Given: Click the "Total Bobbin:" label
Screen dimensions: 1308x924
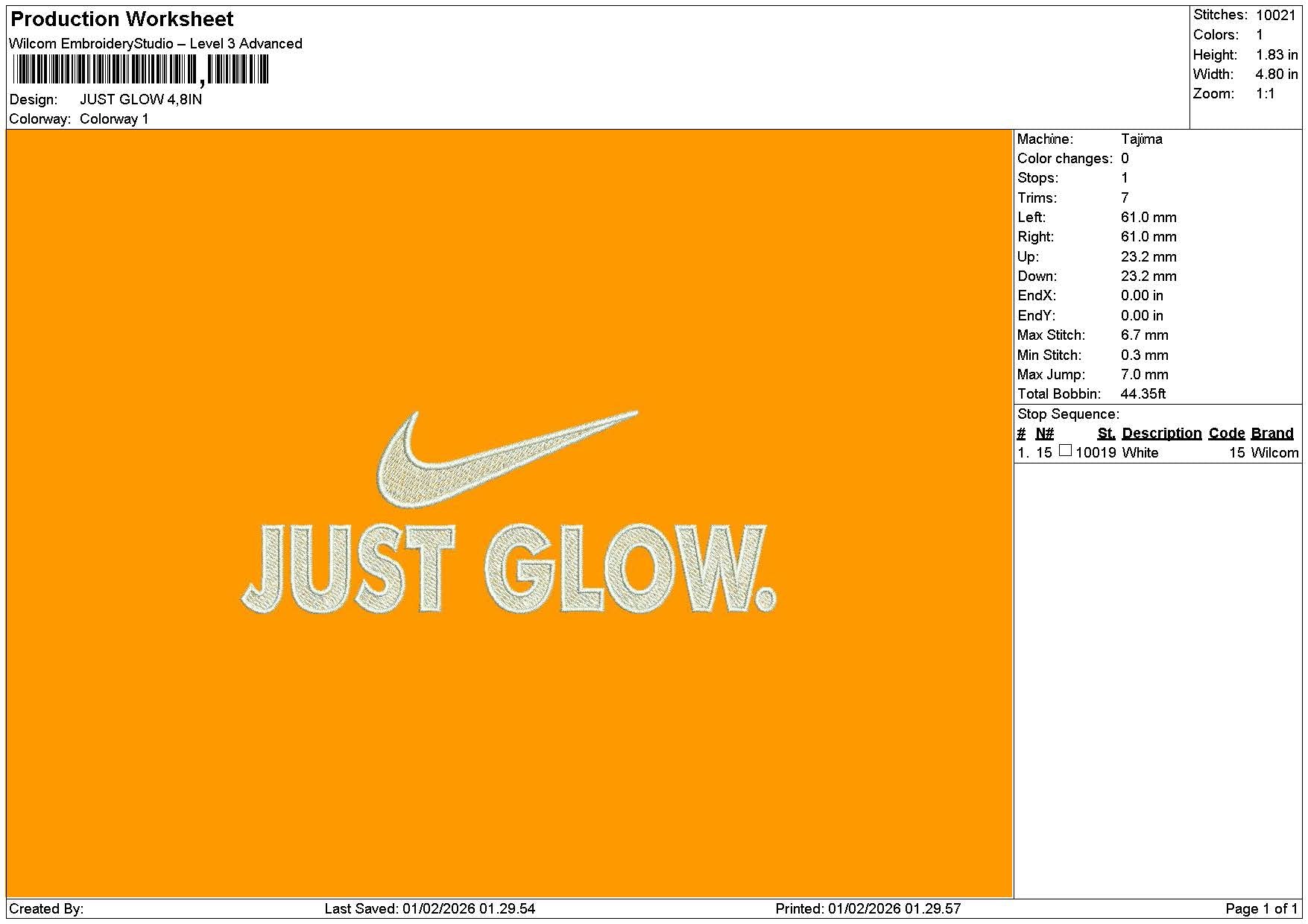Looking at the screenshot, I should click(x=1059, y=394).
